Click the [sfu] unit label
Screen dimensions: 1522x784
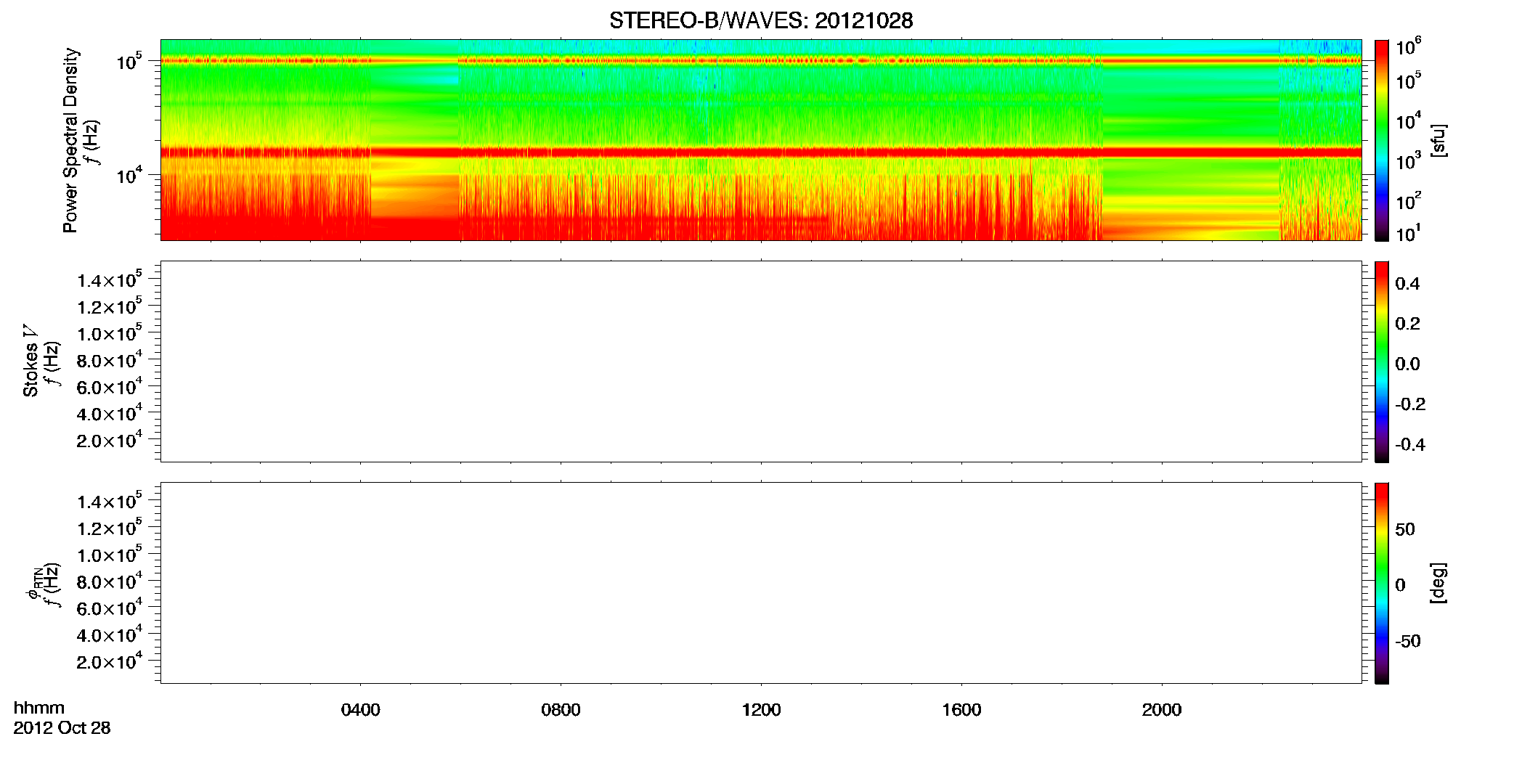tap(1438, 140)
